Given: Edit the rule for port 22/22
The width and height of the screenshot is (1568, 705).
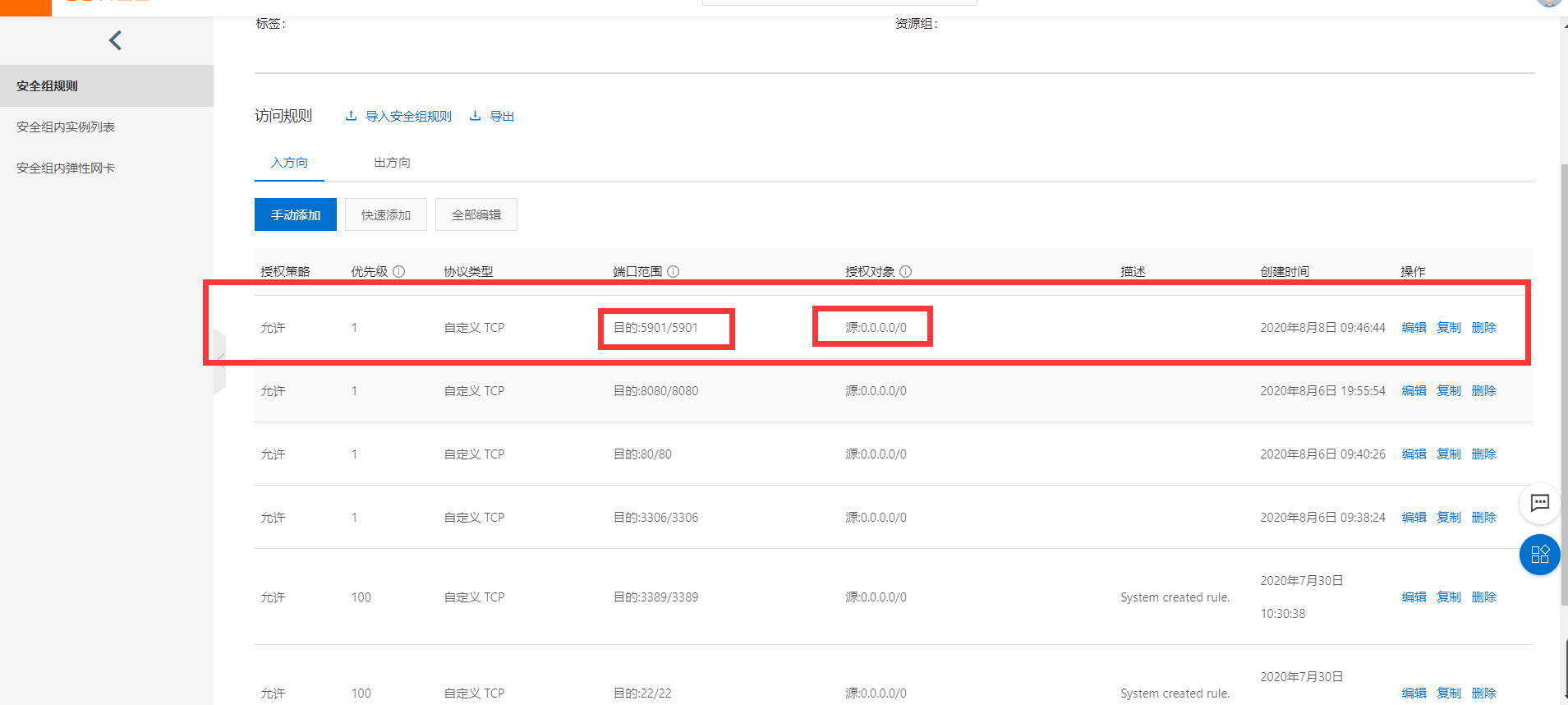Looking at the screenshot, I should (1414, 693).
